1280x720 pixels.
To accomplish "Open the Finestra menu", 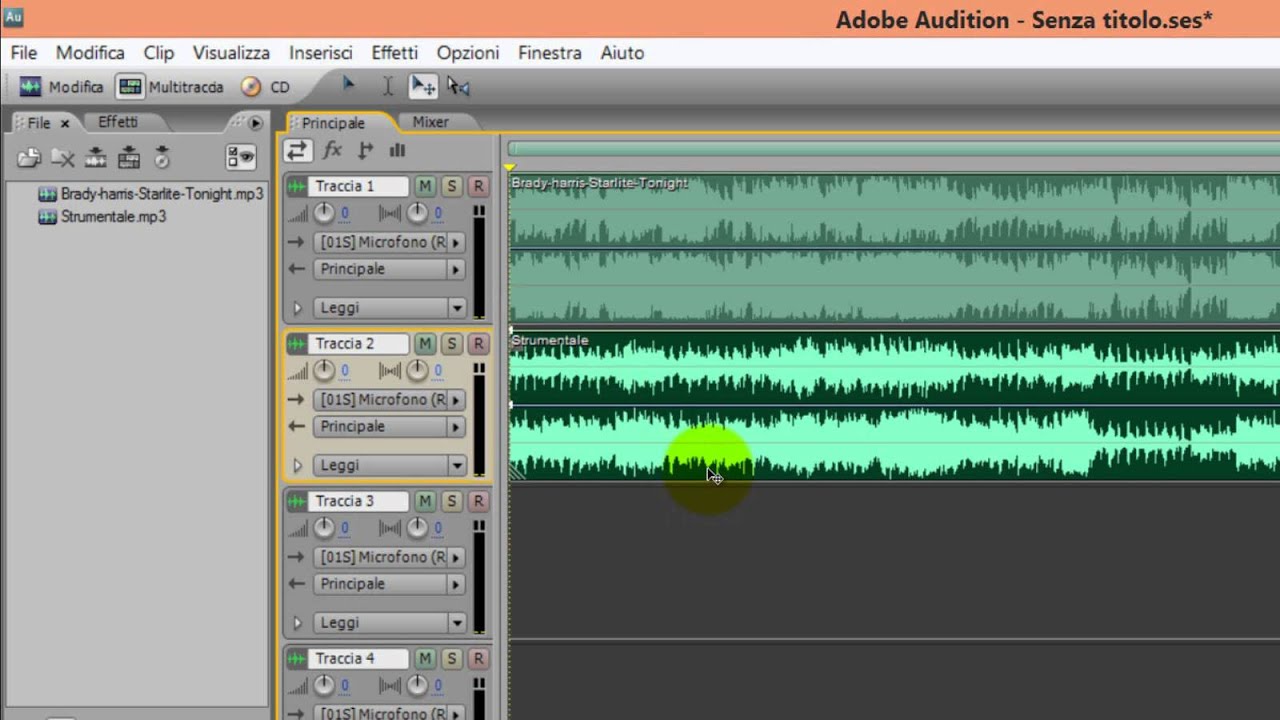I will click(x=549, y=53).
